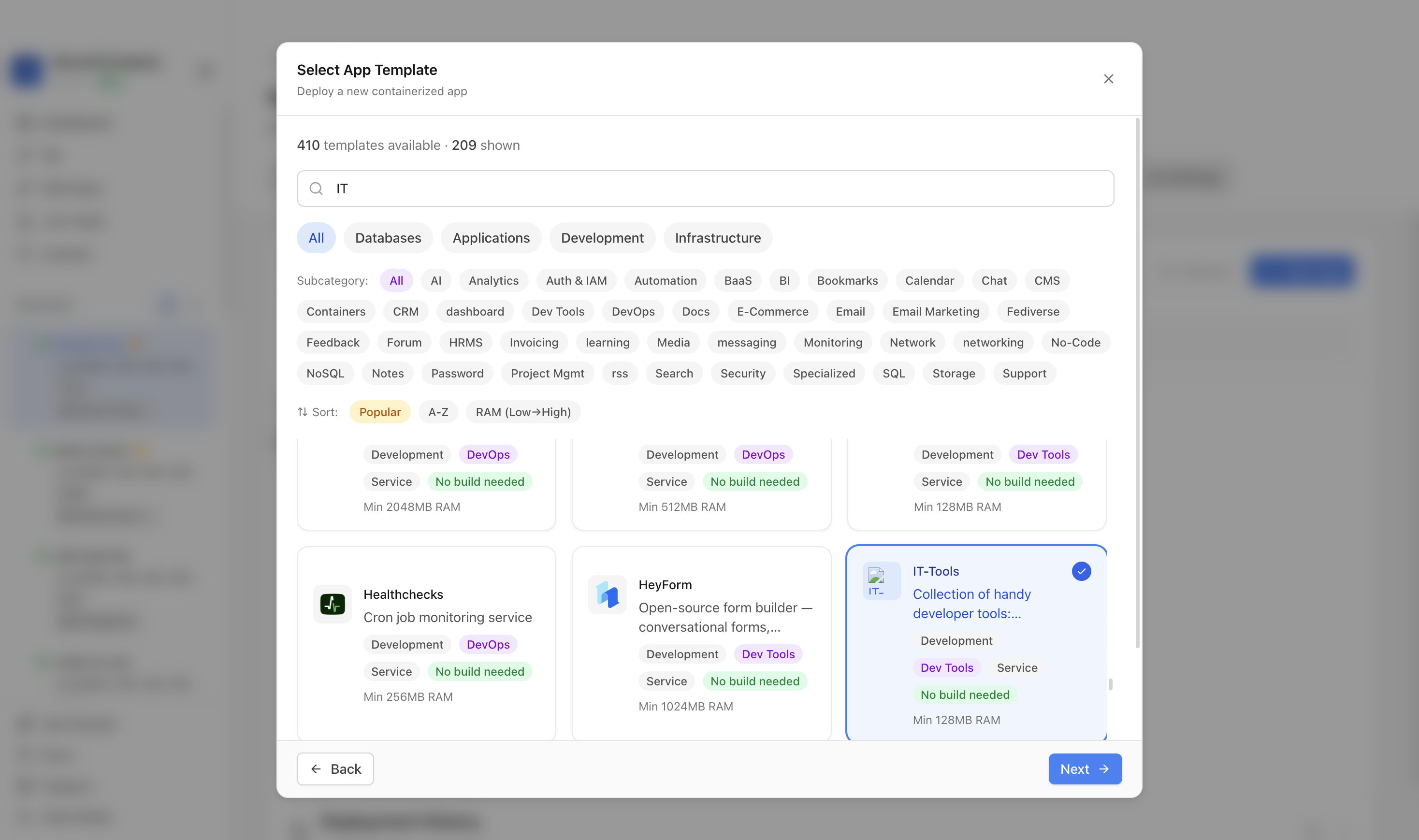This screenshot has width=1419, height=840.
Task: Filter by Monitoring subcategory
Action: (x=833, y=343)
